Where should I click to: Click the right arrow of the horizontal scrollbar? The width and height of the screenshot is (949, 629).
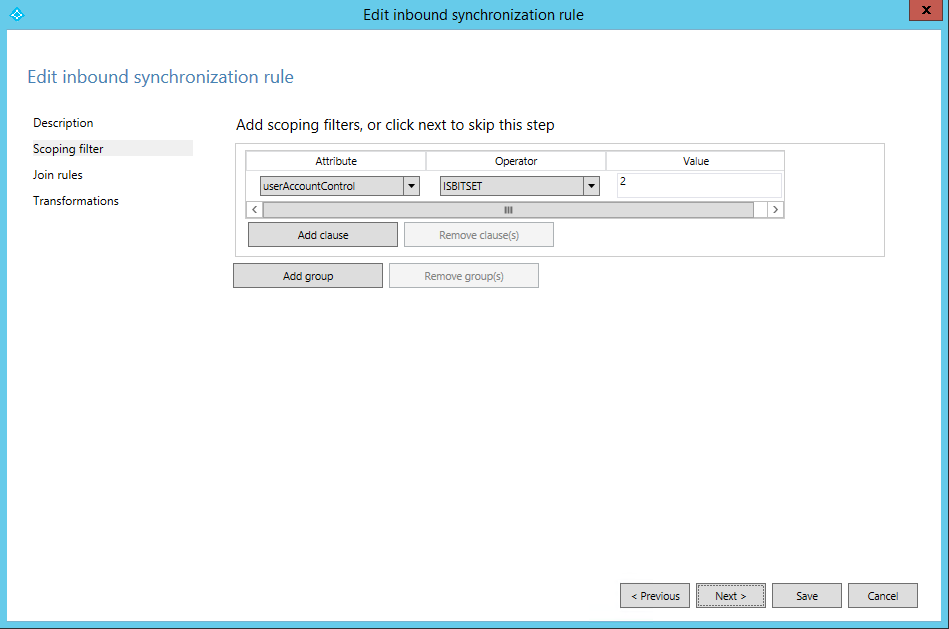[x=775, y=210]
